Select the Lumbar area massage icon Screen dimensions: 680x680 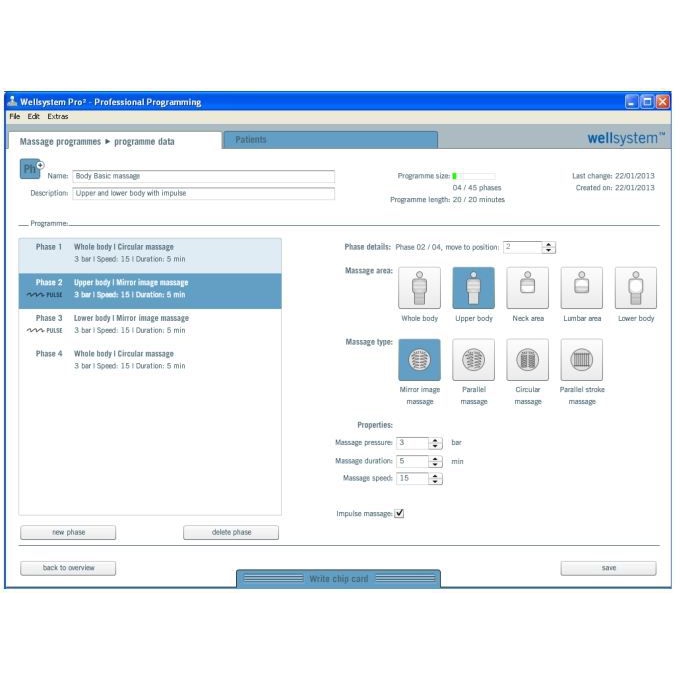click(582, 288)
